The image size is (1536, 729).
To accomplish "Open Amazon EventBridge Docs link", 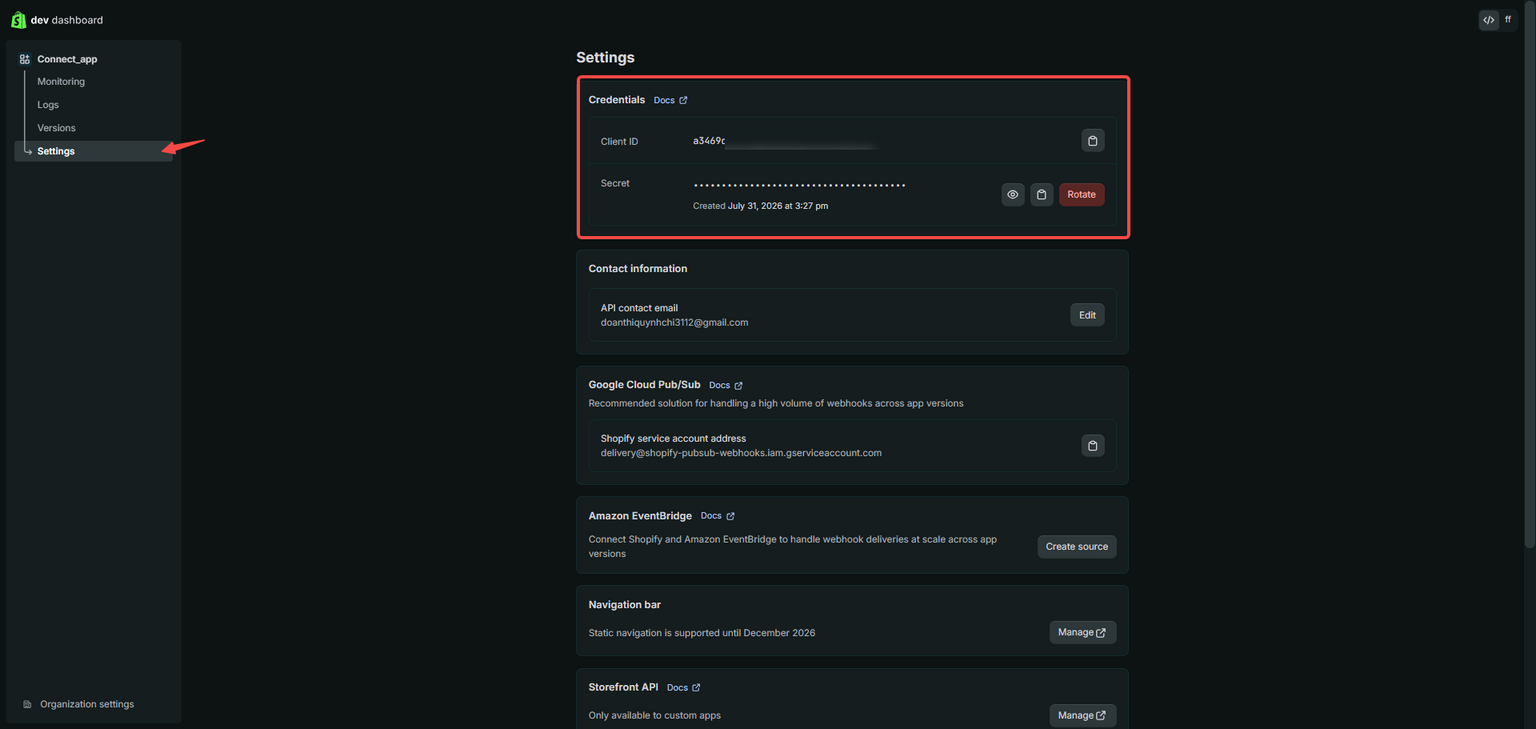I will coord(718,516).
